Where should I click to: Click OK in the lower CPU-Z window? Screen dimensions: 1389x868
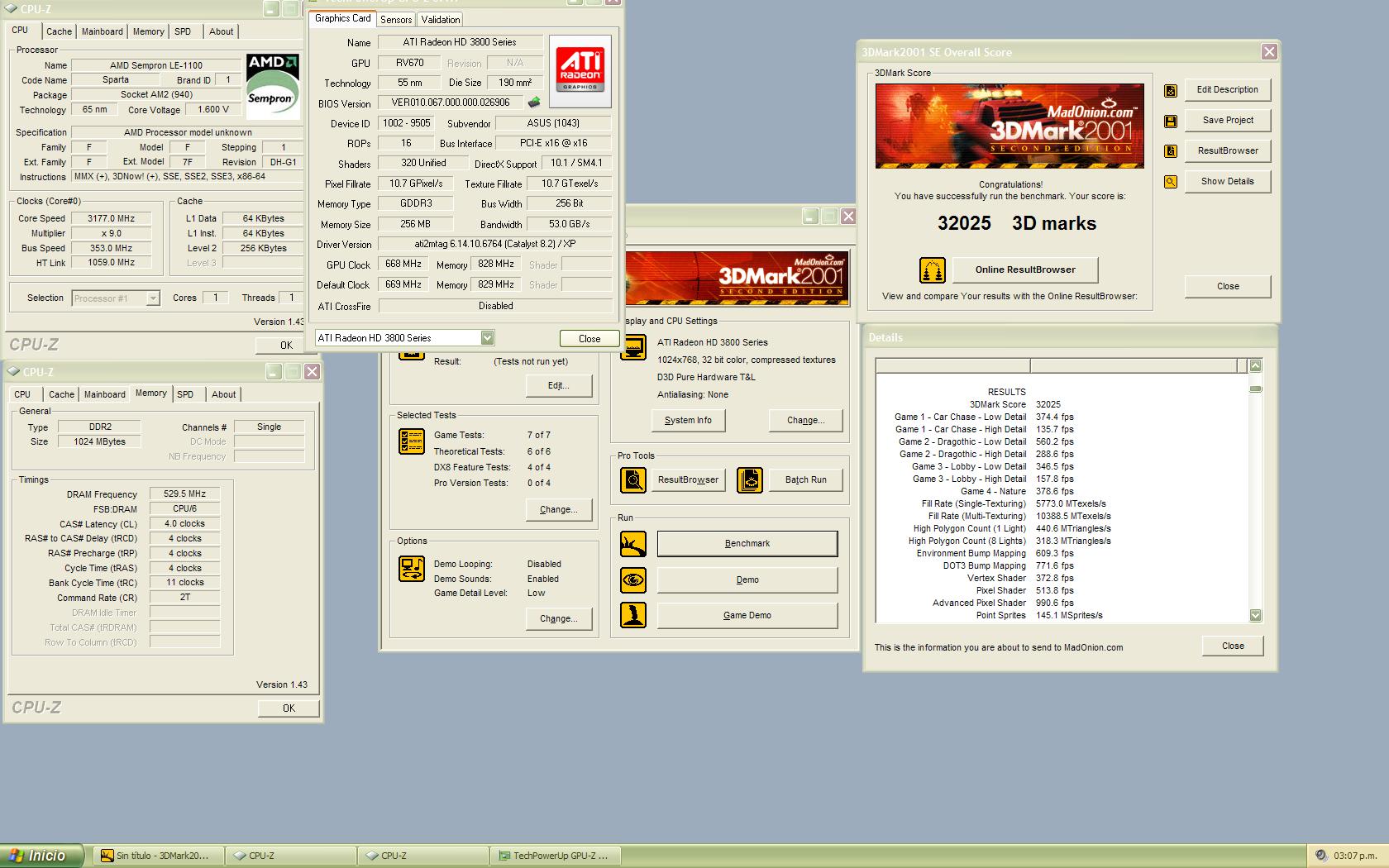289,708
